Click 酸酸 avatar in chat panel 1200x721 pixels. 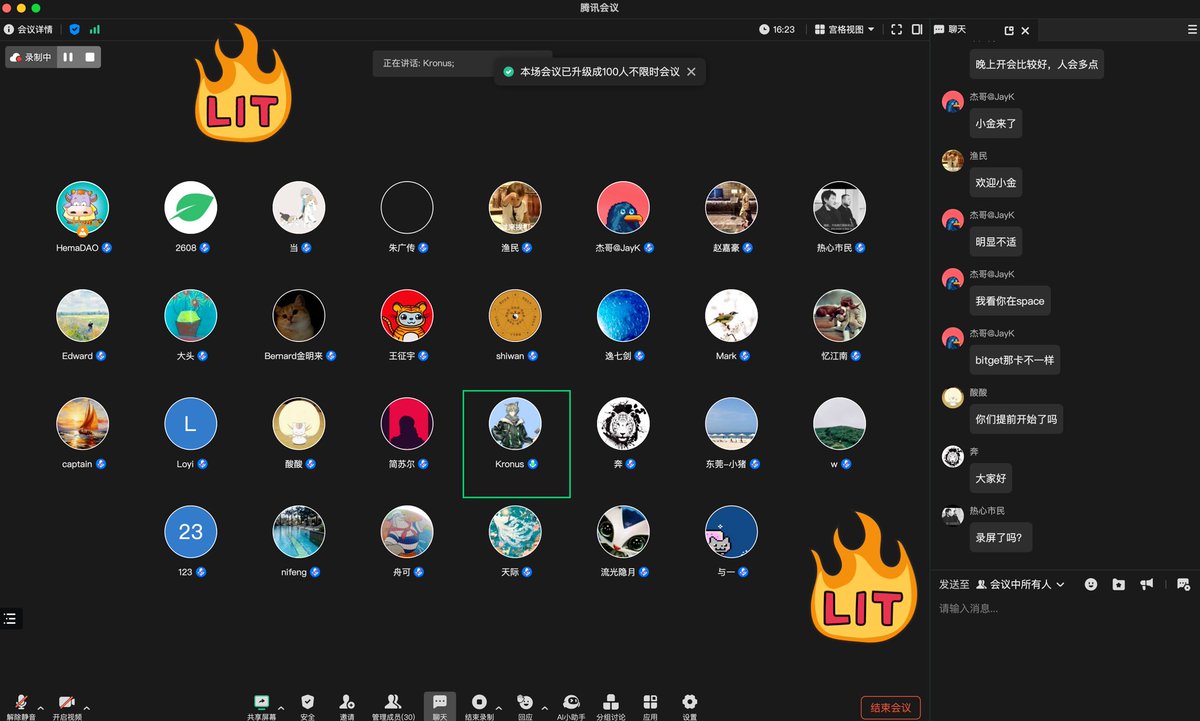tap(953, 397)
